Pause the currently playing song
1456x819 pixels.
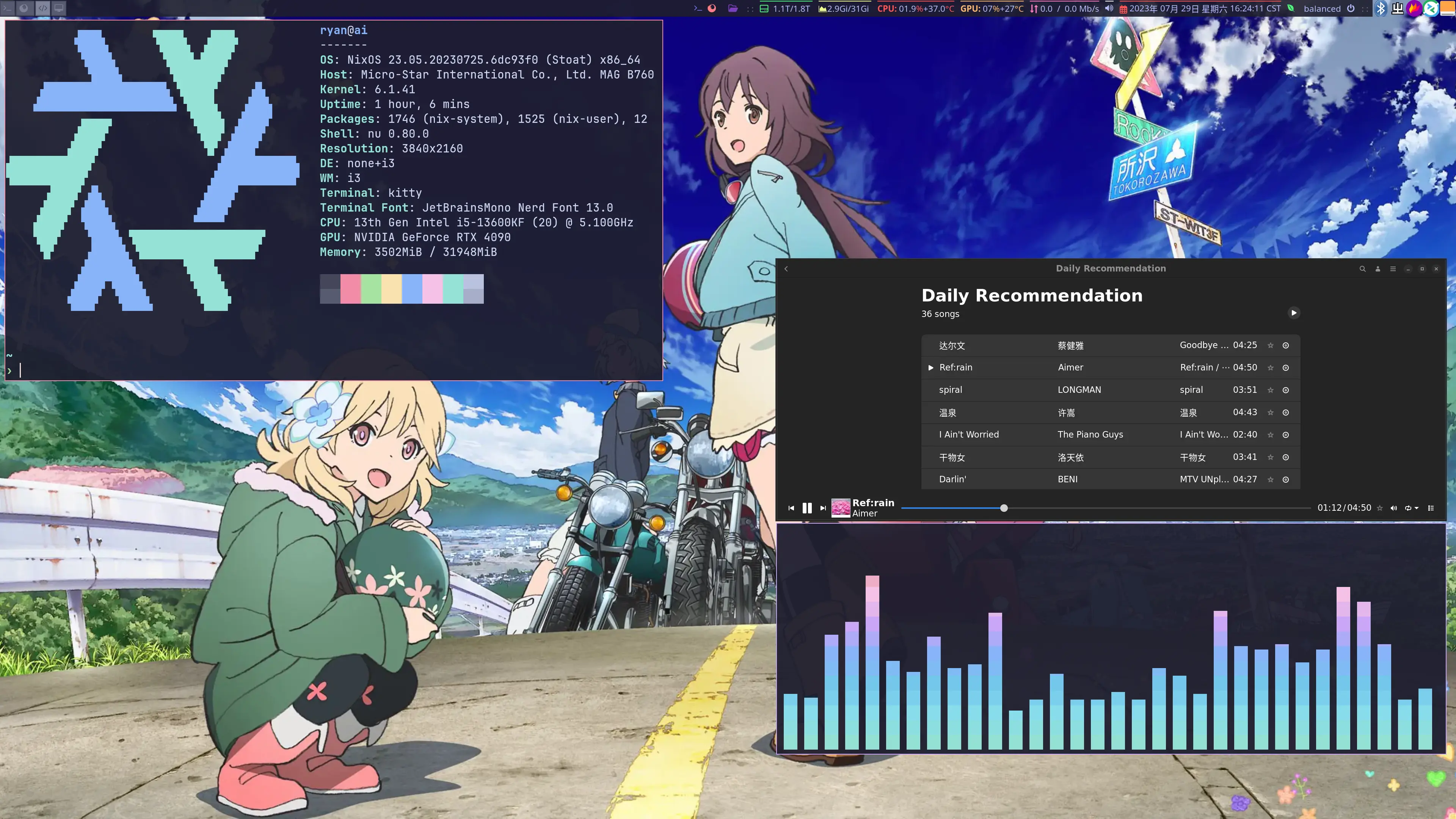click(806, 508)
